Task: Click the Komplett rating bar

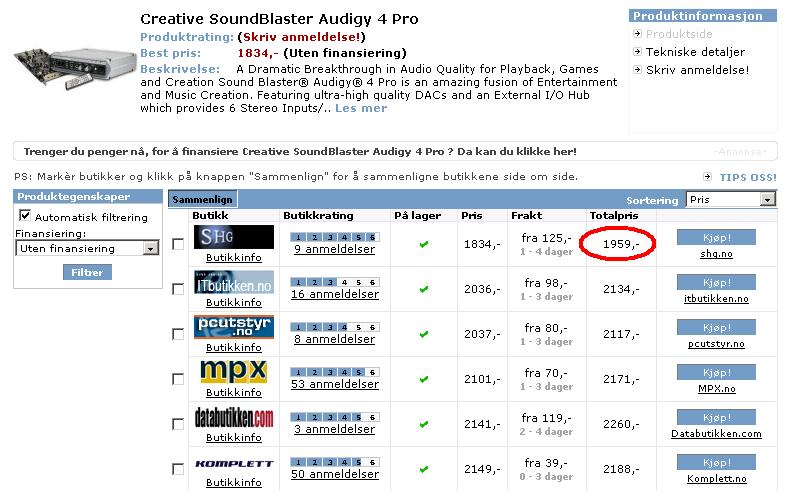Action: (x=335, y=462)
